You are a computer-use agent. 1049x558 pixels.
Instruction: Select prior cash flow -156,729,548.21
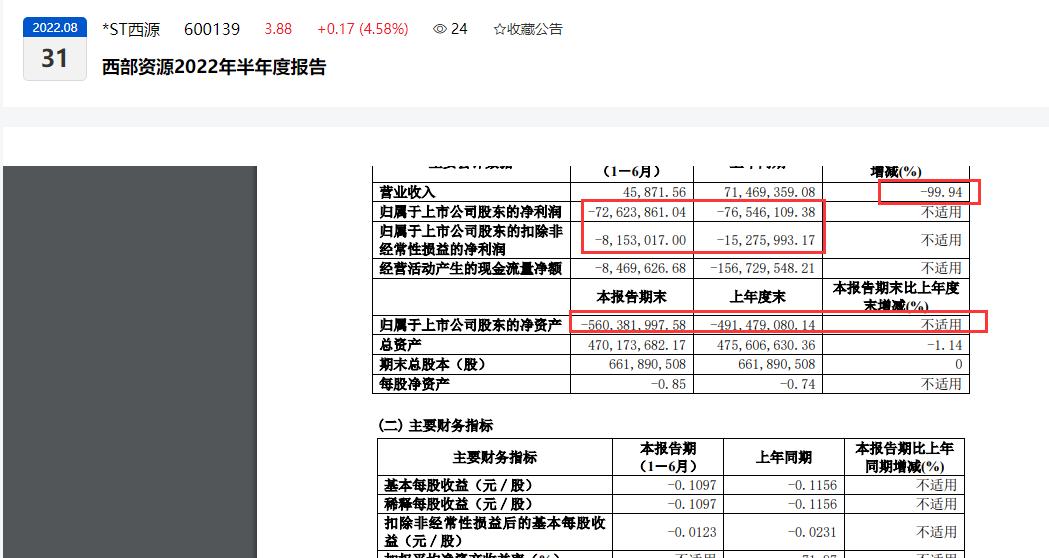(x=762, y=268)
